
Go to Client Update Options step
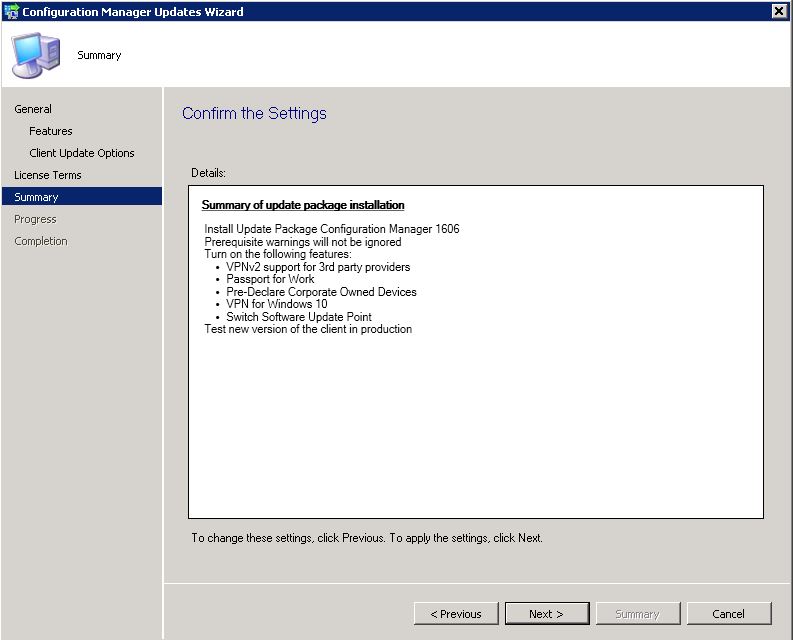pos(82,153)
